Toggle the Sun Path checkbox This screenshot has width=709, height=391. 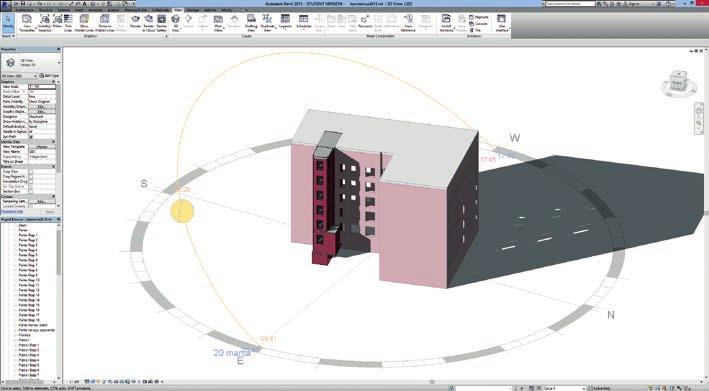(31, 137)
